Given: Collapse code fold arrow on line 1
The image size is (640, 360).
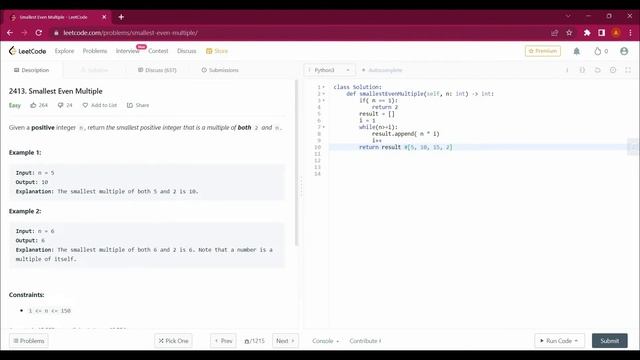Looking at the screenshot, I should coord(324,87).
